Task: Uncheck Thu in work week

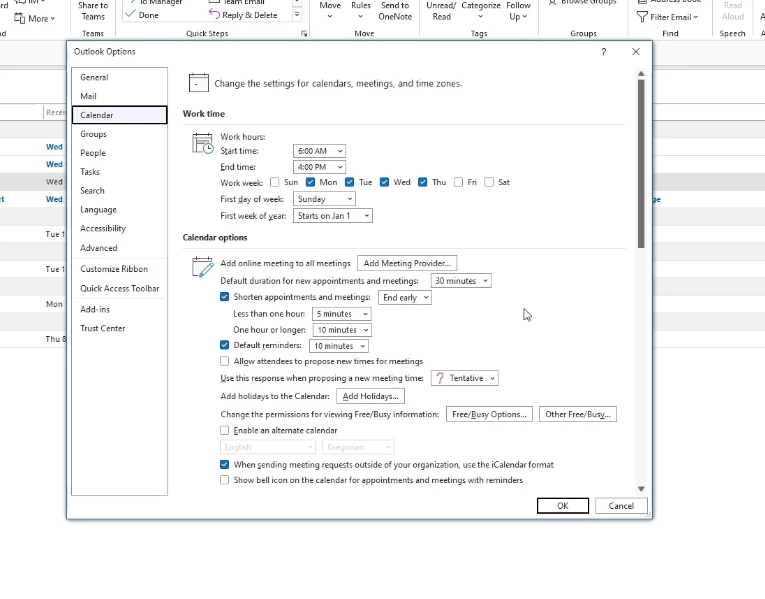Action: pos(423,182)
